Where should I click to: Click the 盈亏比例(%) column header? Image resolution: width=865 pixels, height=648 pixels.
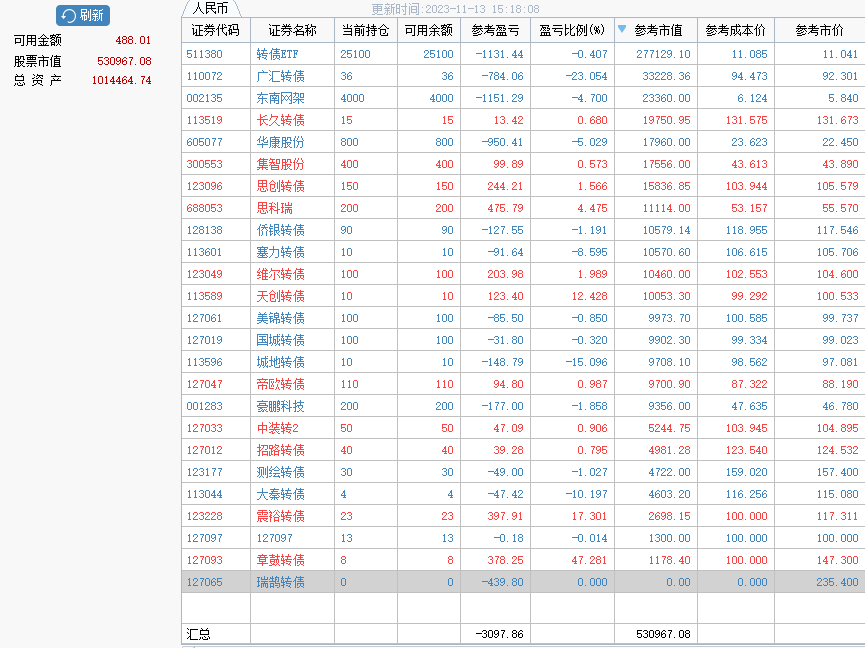click(572, 30)
